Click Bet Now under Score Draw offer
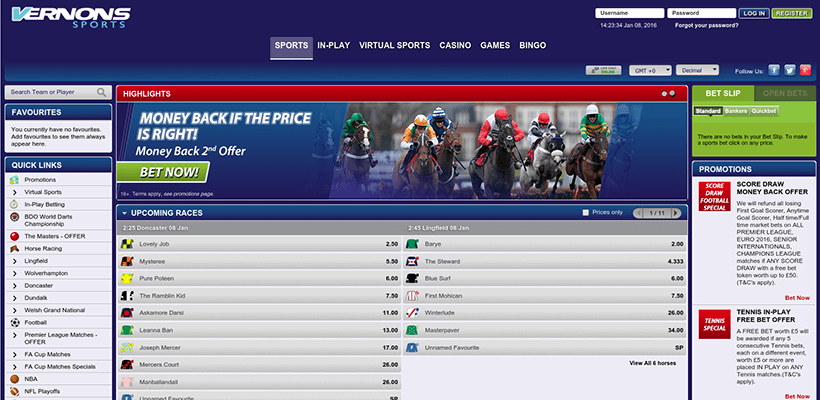820x400 pixels. 797,298
